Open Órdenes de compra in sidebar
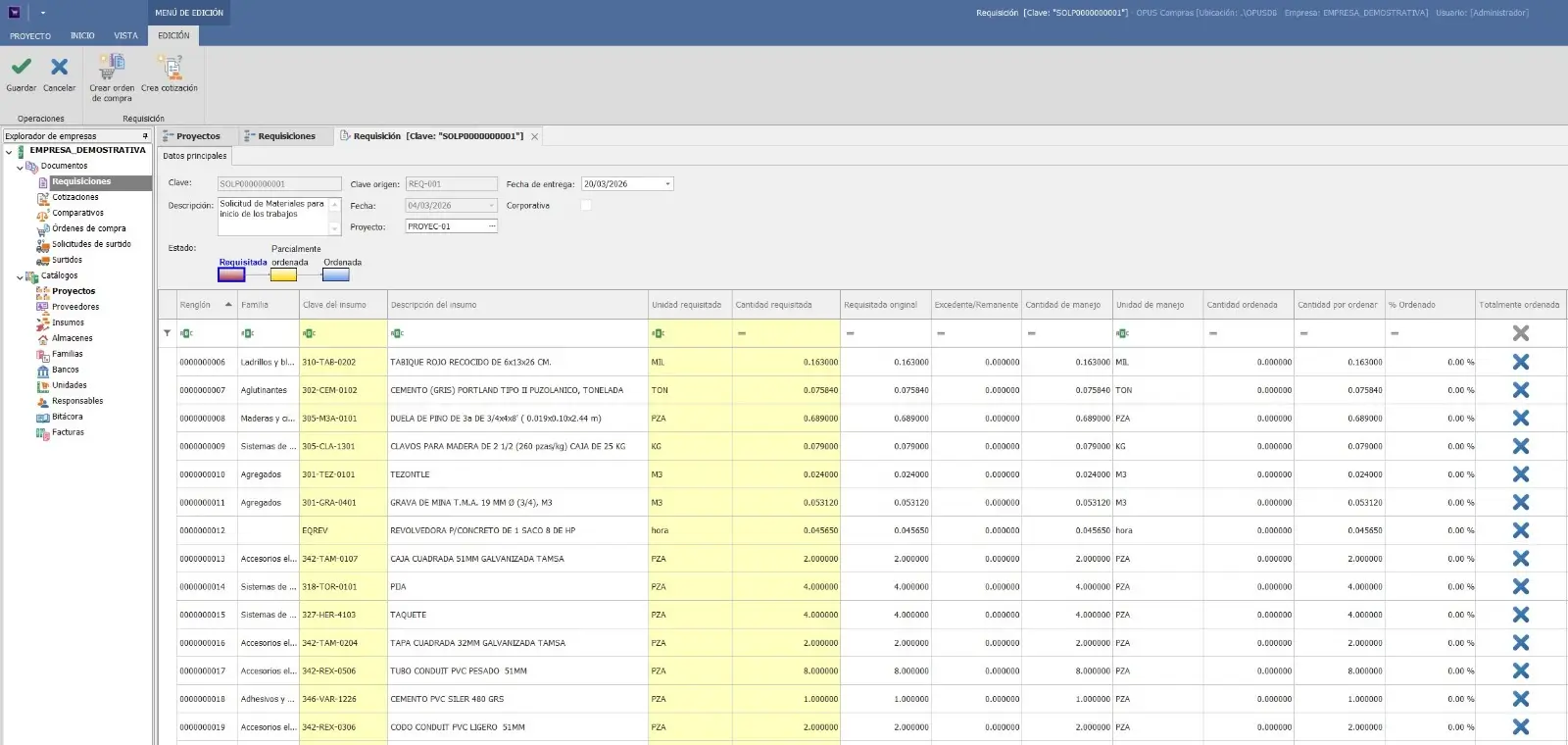Image resolution: width=1568 pixels, height=745 pixels. (88, 228)
